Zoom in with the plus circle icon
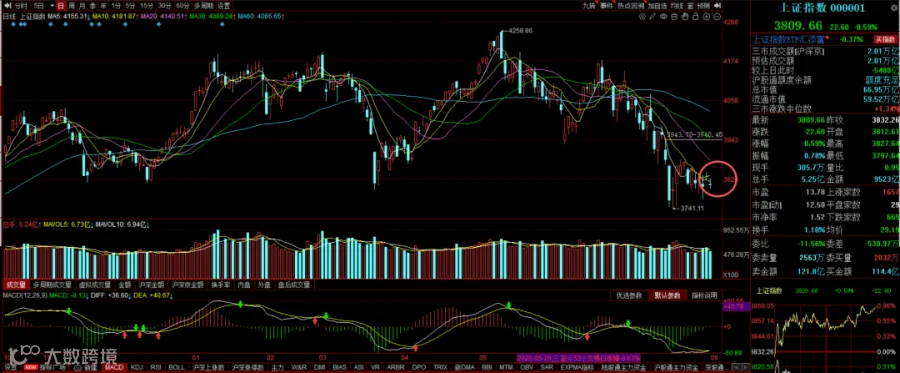This screenshot has width=900, height=373. pos(706,17)
